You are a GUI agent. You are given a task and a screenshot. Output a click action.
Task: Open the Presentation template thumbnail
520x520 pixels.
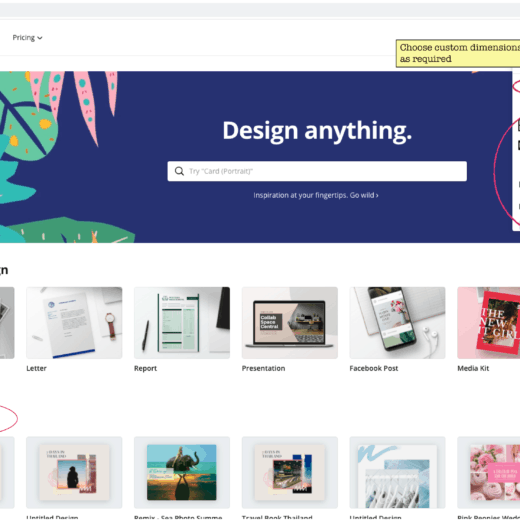[x=290, y=323]
